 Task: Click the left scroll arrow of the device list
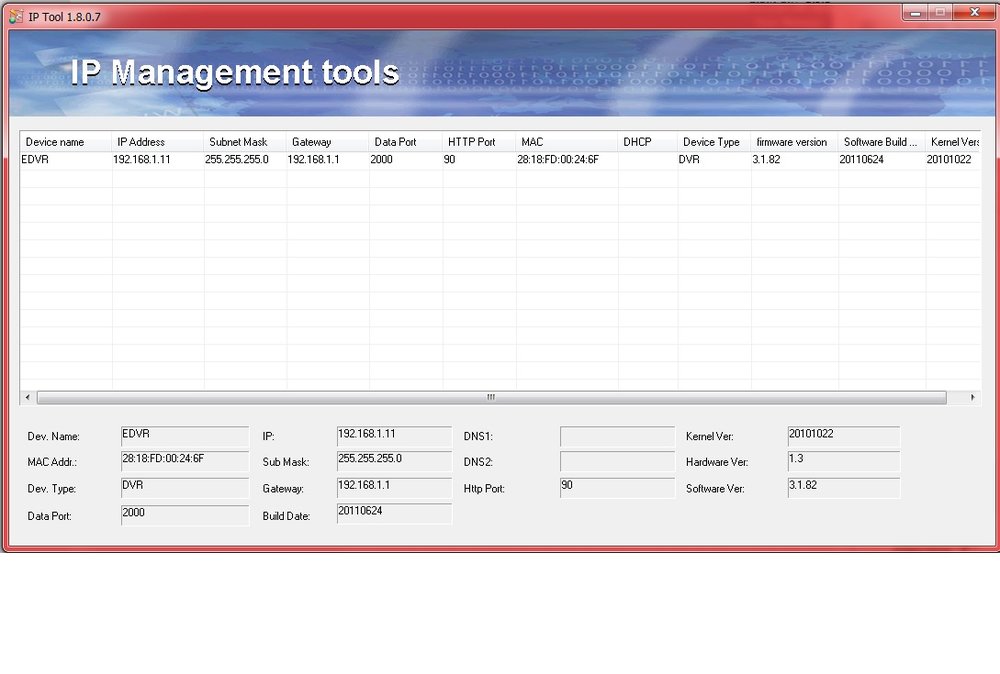coord(27,397)
